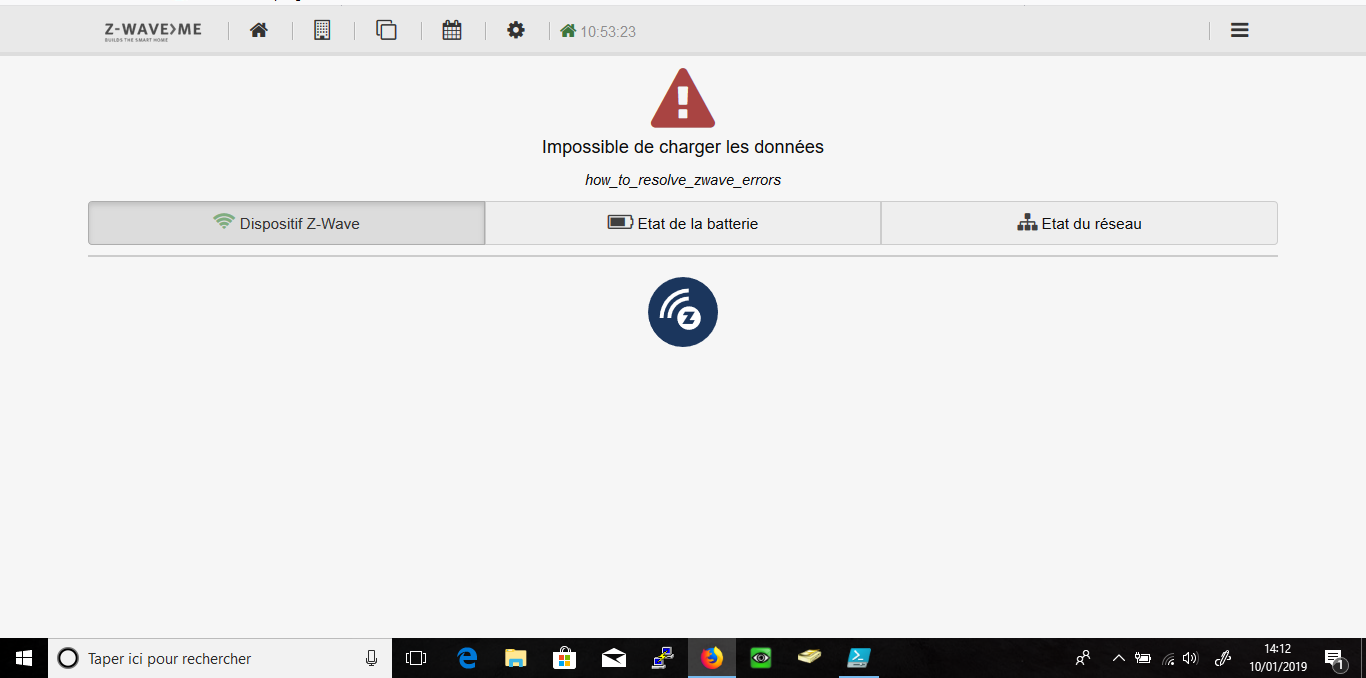
Task: Switch to Etat du réseau tab
Action: (x=1079, y=223)
